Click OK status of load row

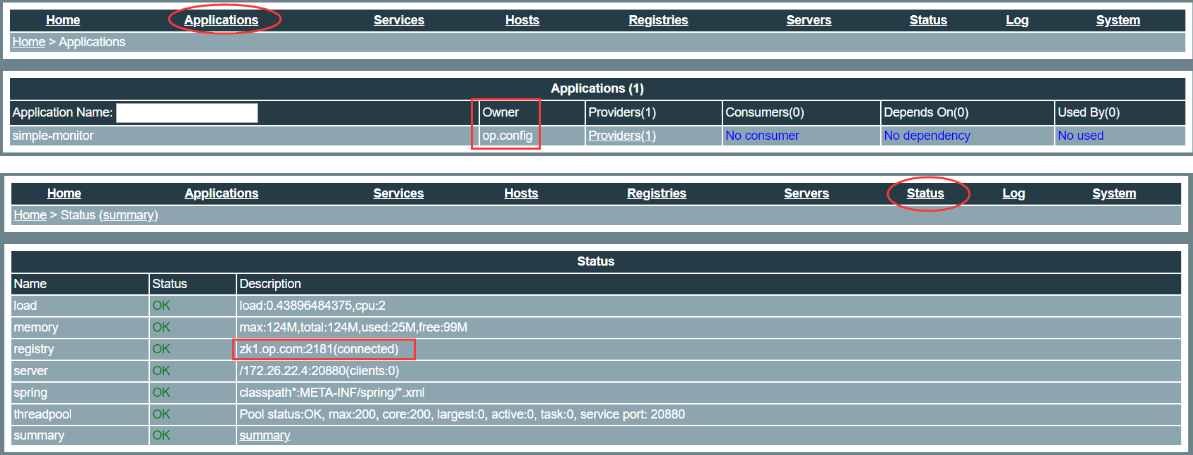tap(161, 305)
